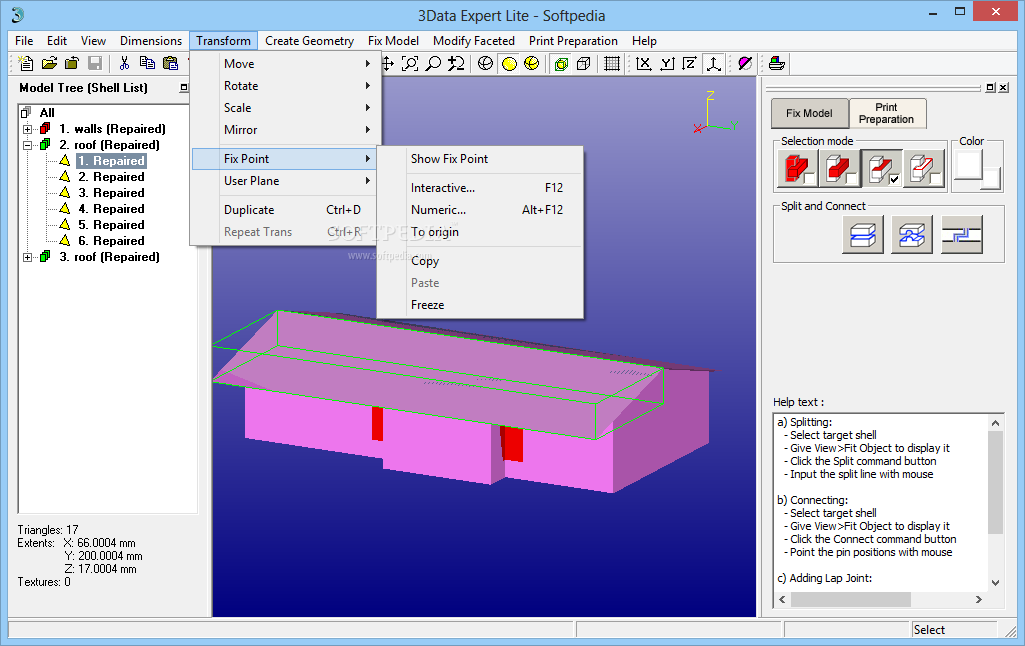Open the Mirror submenu
This screenshot has width=1025, height=646.
click(286, 129)
